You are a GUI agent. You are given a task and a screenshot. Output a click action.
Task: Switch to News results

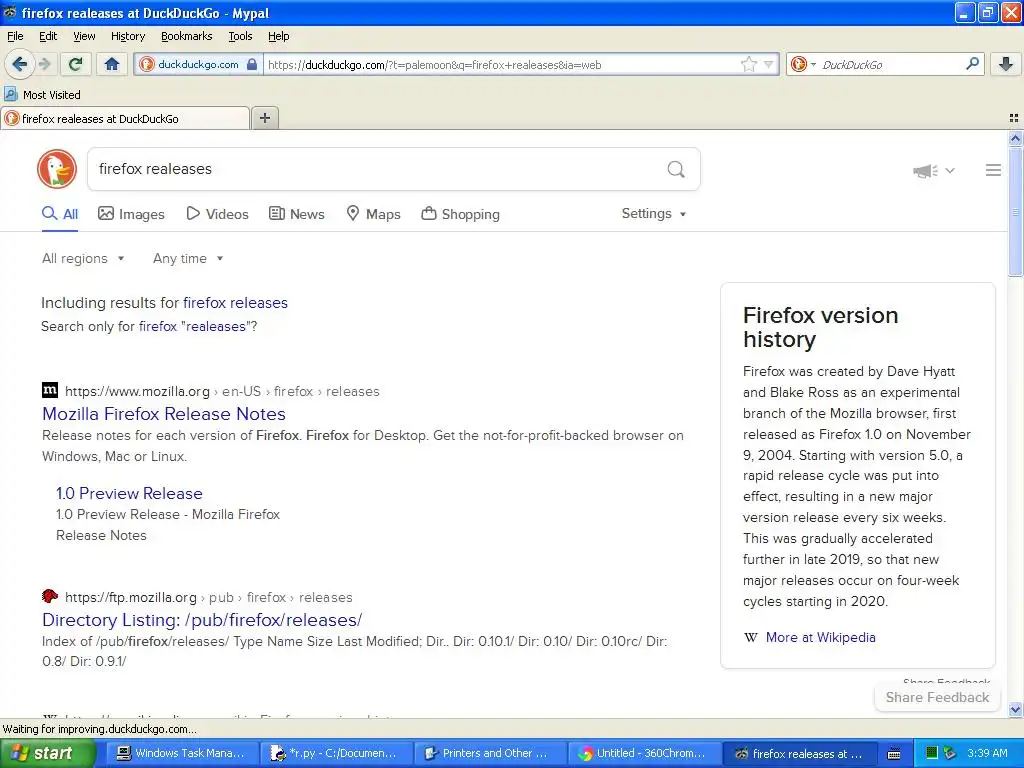click(x=297, y=214)
